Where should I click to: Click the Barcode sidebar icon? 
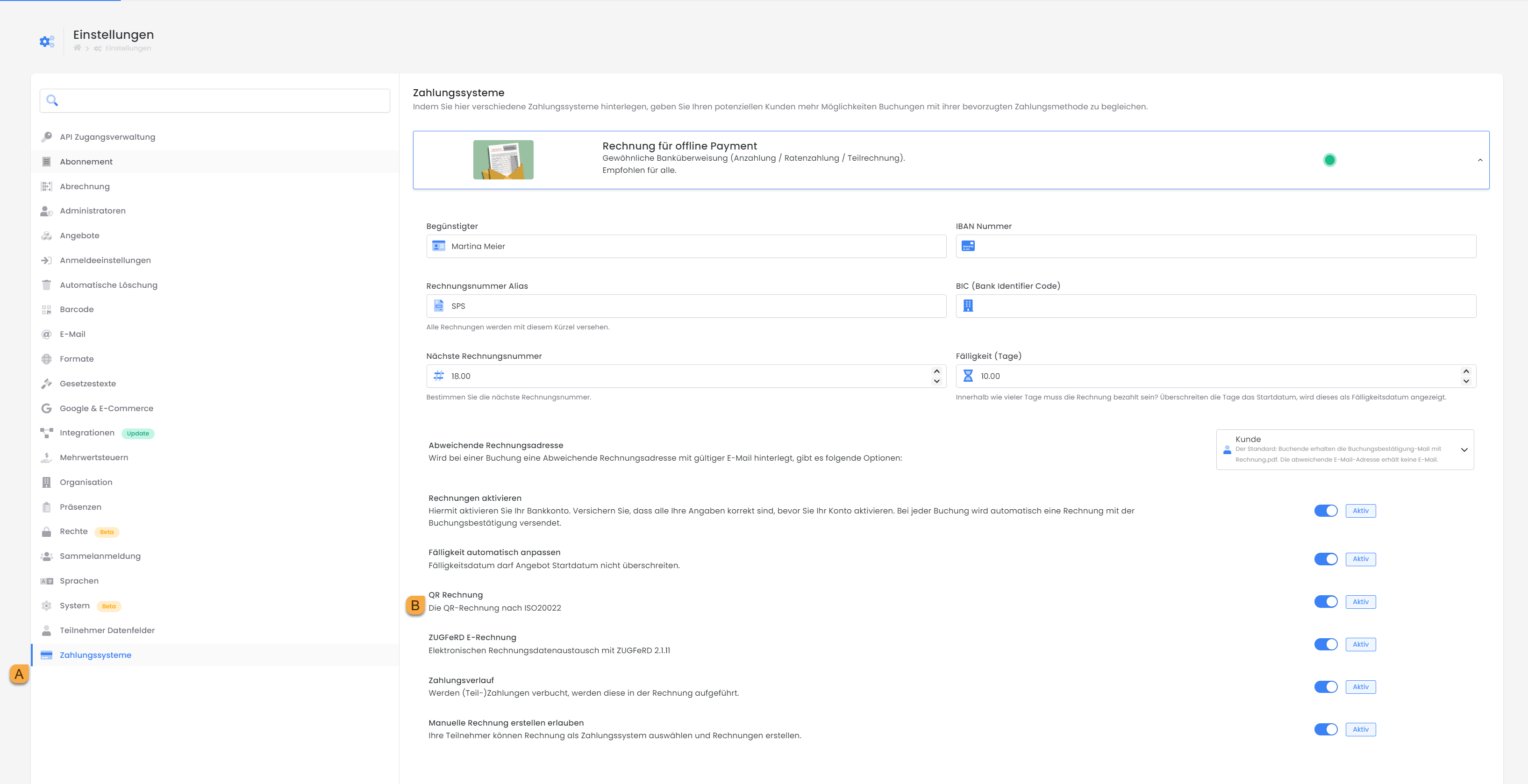point(46,310)
